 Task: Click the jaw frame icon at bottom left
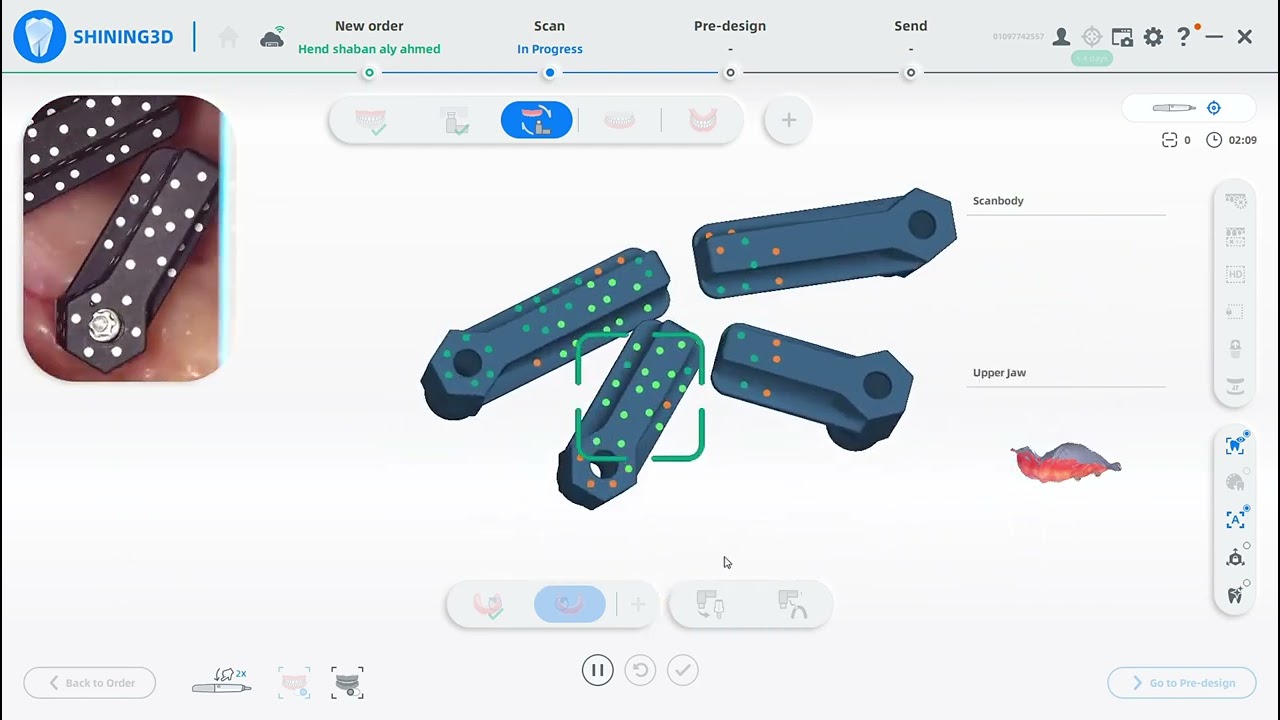click(294, 683)
